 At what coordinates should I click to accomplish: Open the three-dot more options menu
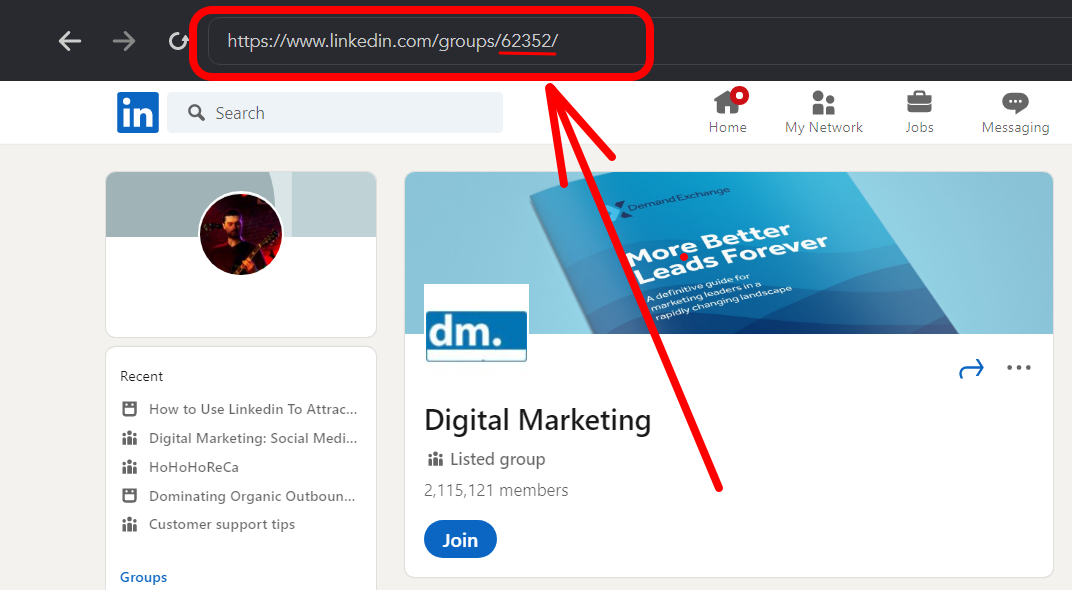(x=1018, y=368)
